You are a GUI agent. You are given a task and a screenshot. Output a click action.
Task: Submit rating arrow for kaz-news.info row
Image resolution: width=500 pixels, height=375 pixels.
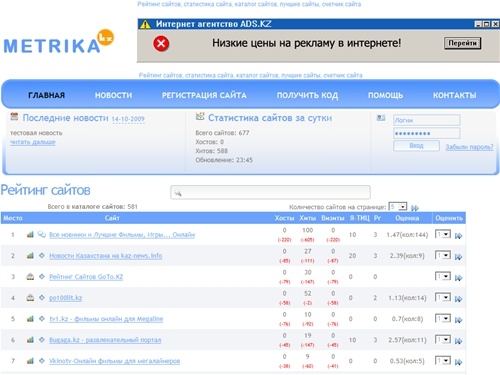click(x=459, y=257)
